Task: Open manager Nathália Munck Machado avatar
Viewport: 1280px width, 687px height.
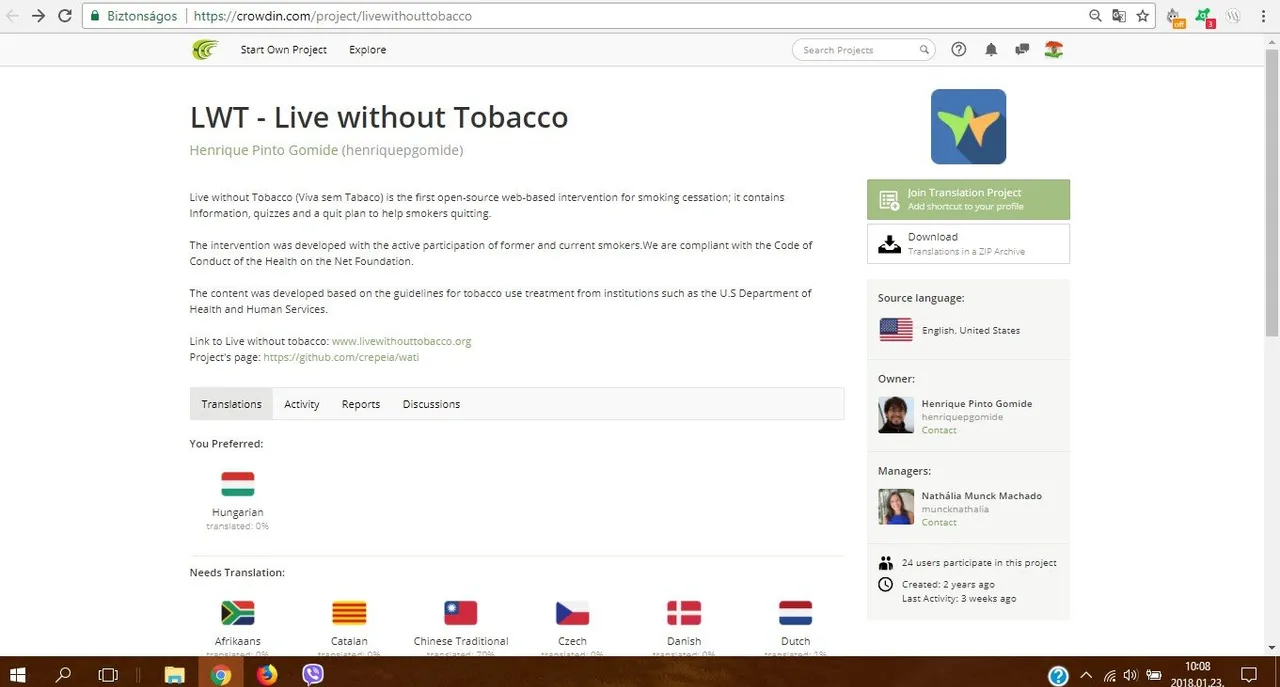Action: click(x=896, y=507)
